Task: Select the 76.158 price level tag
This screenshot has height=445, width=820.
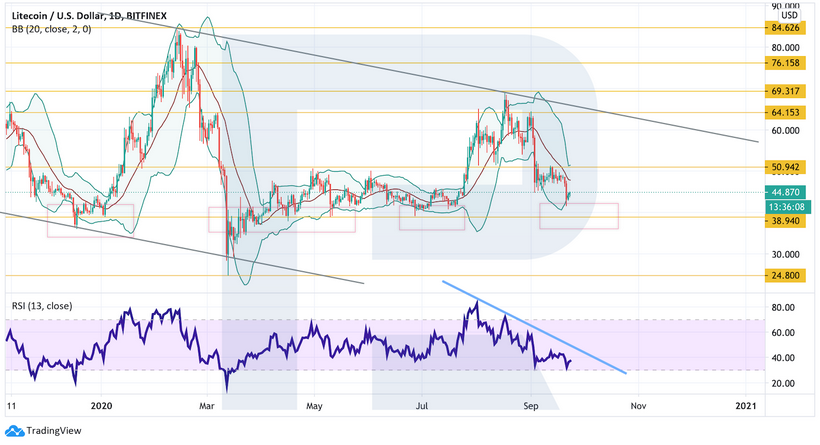Action: pyautogui.click(x=789, y=63)
